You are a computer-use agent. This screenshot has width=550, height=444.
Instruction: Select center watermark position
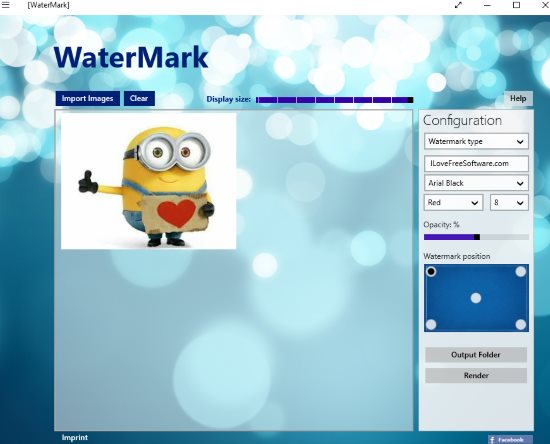(476, 298)
